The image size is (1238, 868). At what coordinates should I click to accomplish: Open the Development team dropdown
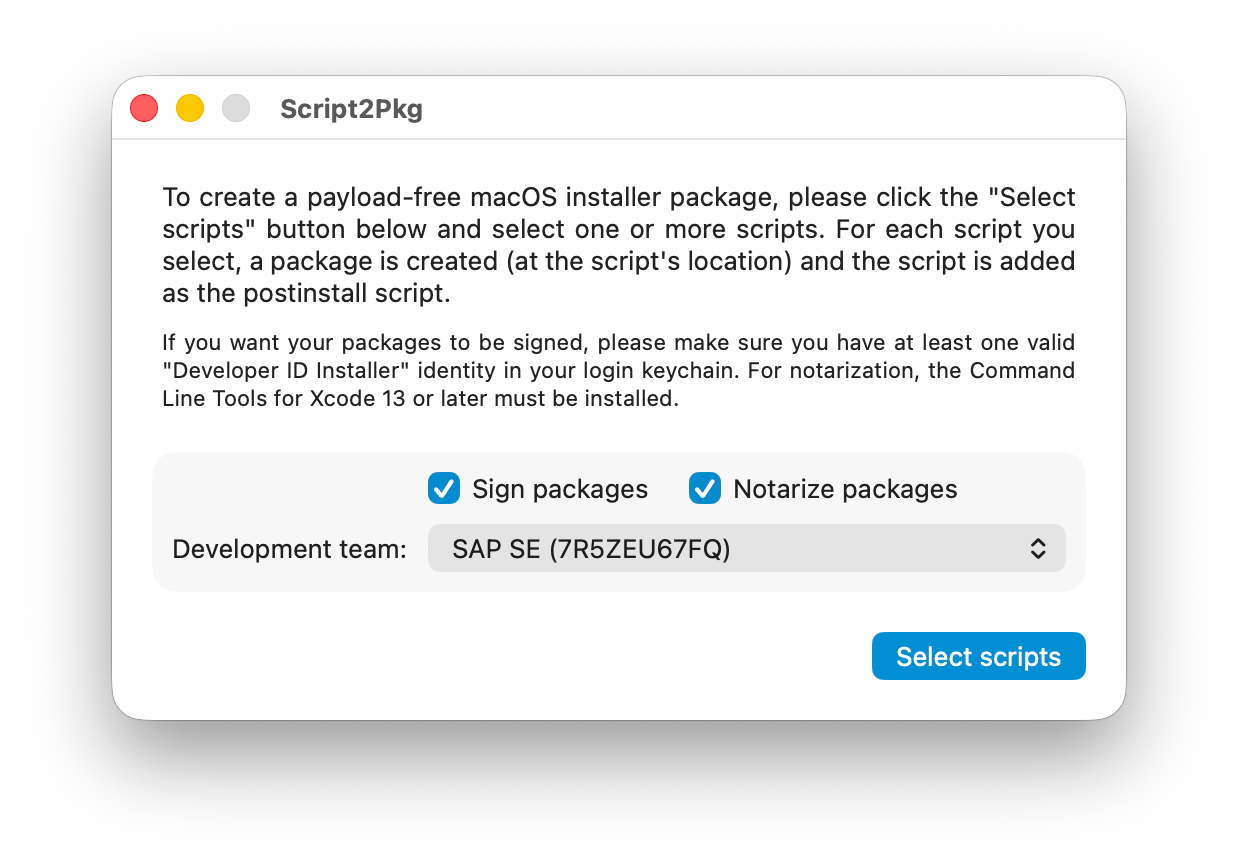746,548
